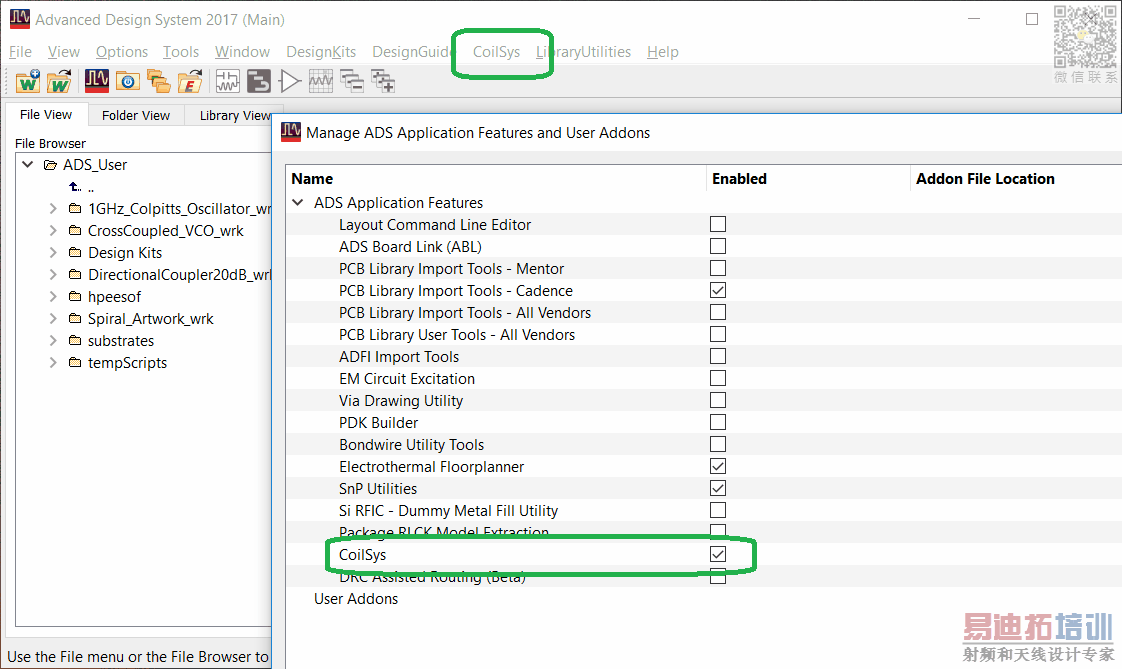1122x669 pixels.
Task: Click the folder icon of Design Kits
Action: point(75,253)
